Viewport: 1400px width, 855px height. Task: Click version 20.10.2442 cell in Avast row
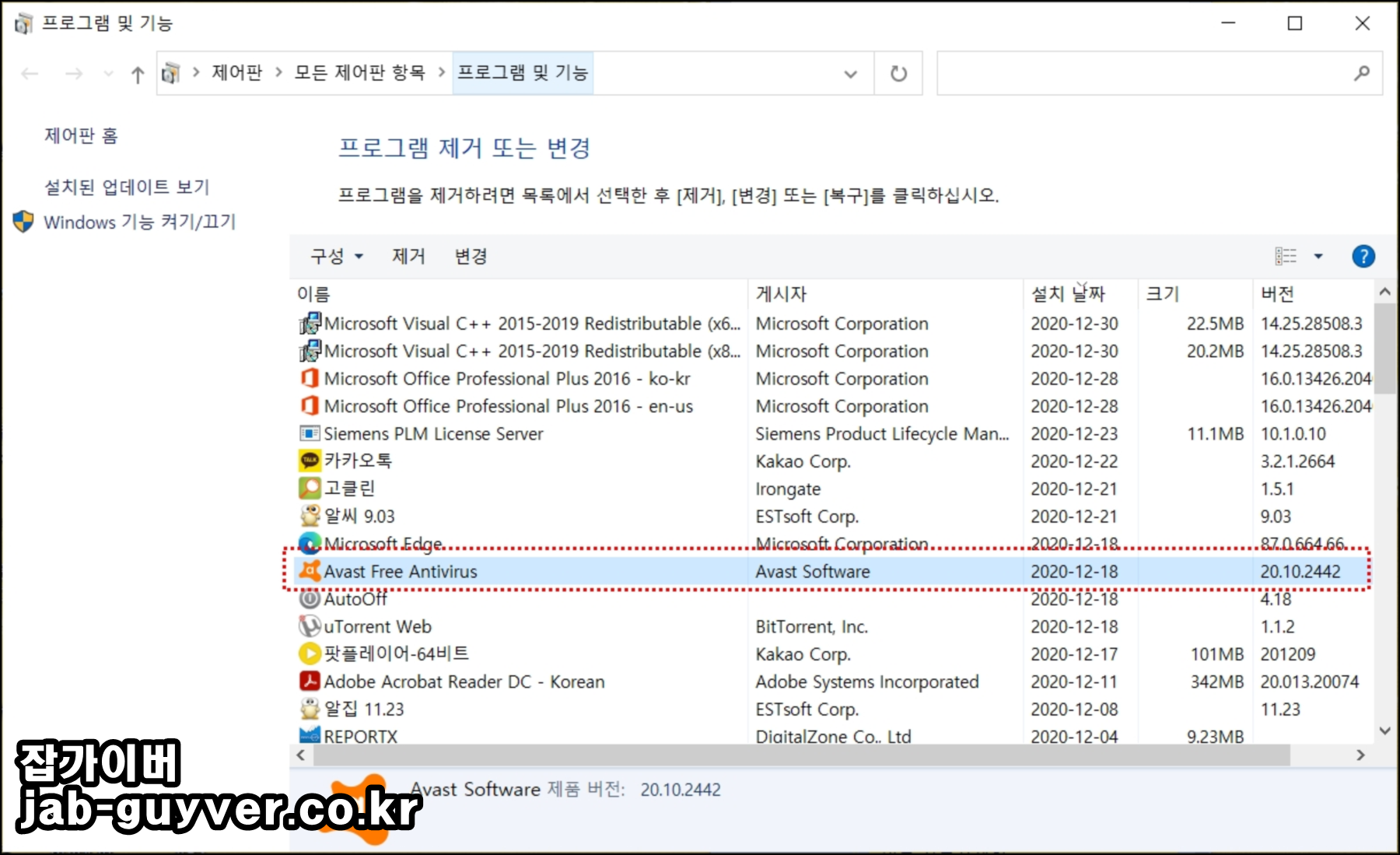click(x=1300, y=571)
